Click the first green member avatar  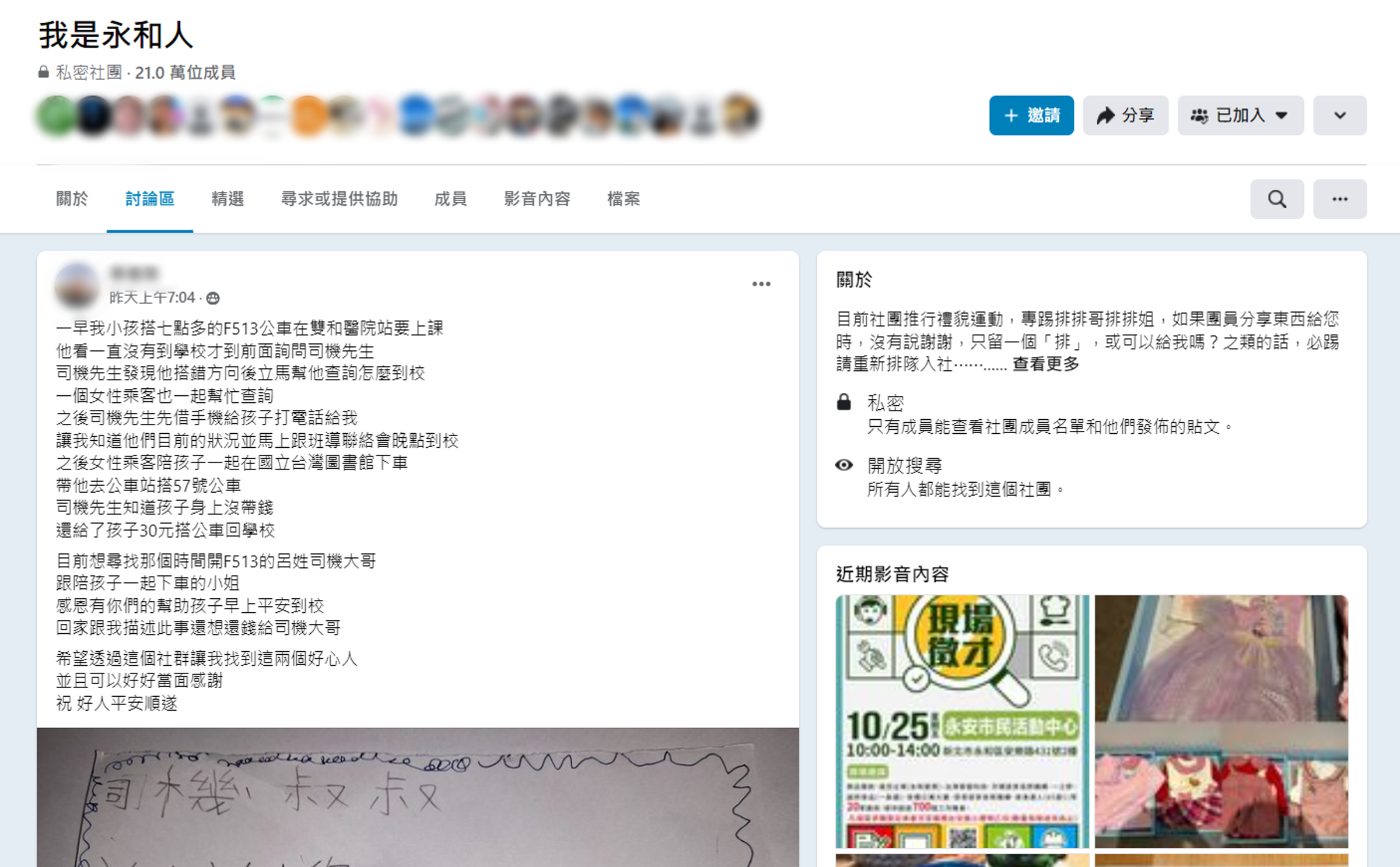57,115
